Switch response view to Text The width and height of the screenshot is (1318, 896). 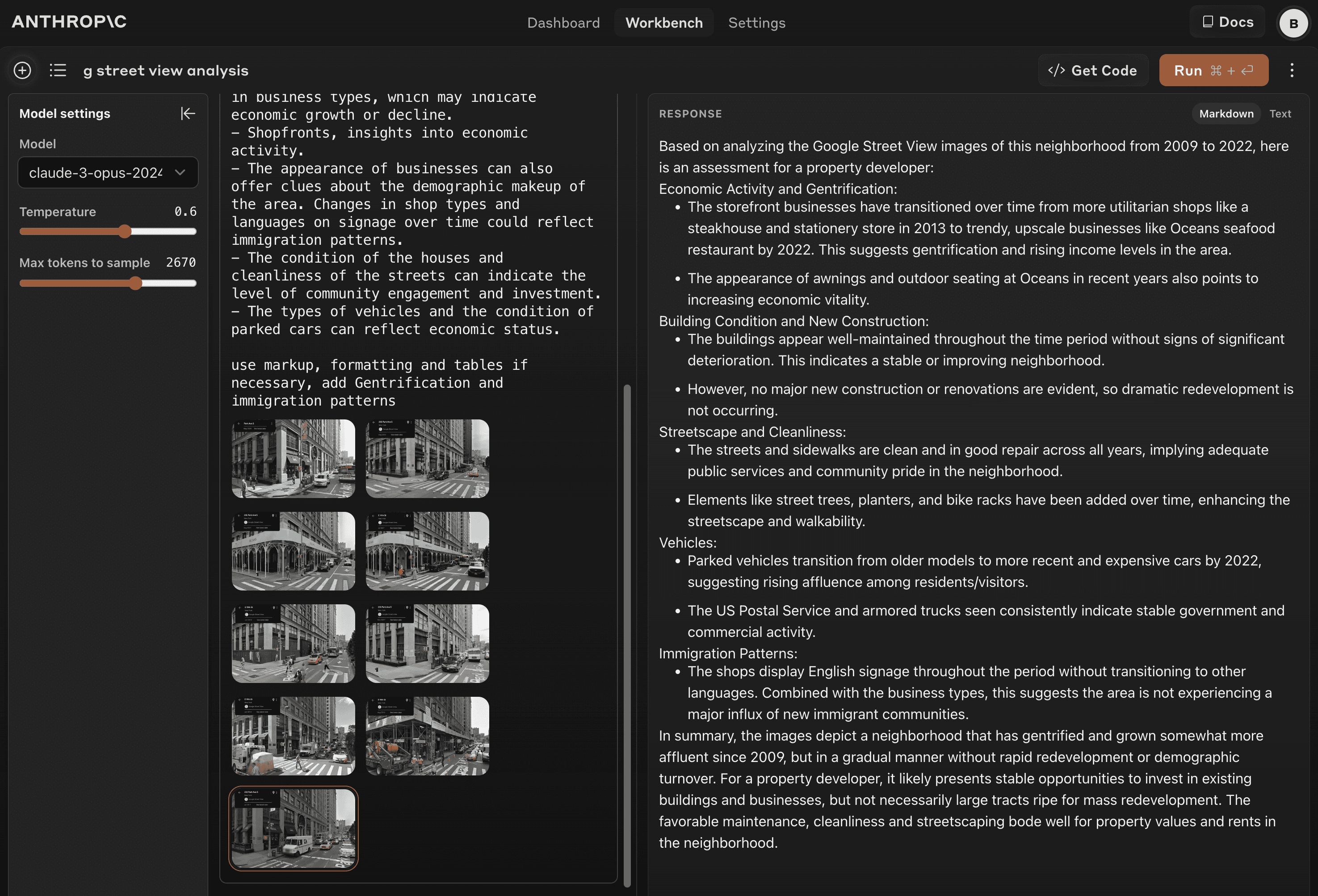(1280, 113)
